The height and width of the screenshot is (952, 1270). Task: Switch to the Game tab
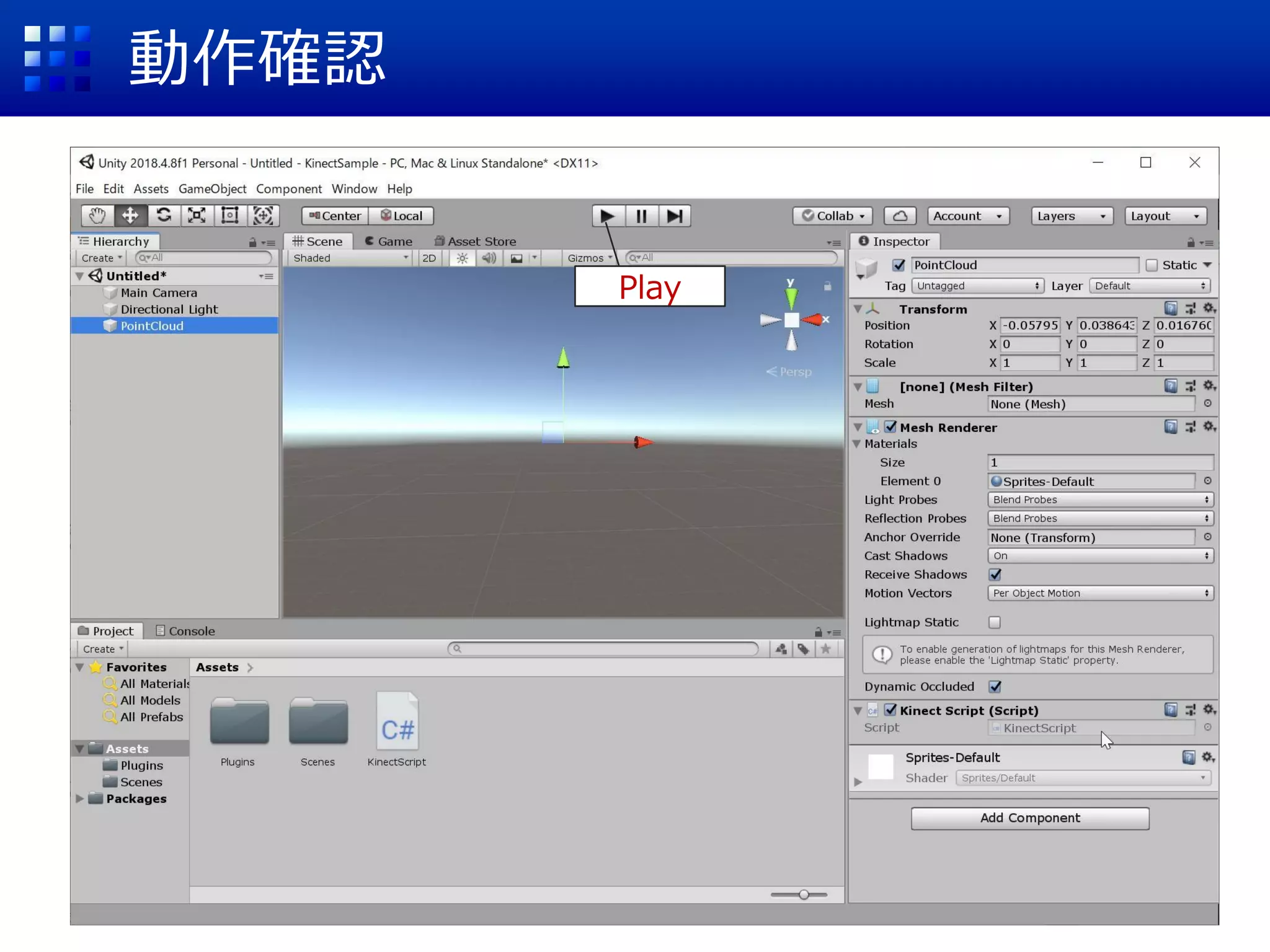[x=389, y=241]
